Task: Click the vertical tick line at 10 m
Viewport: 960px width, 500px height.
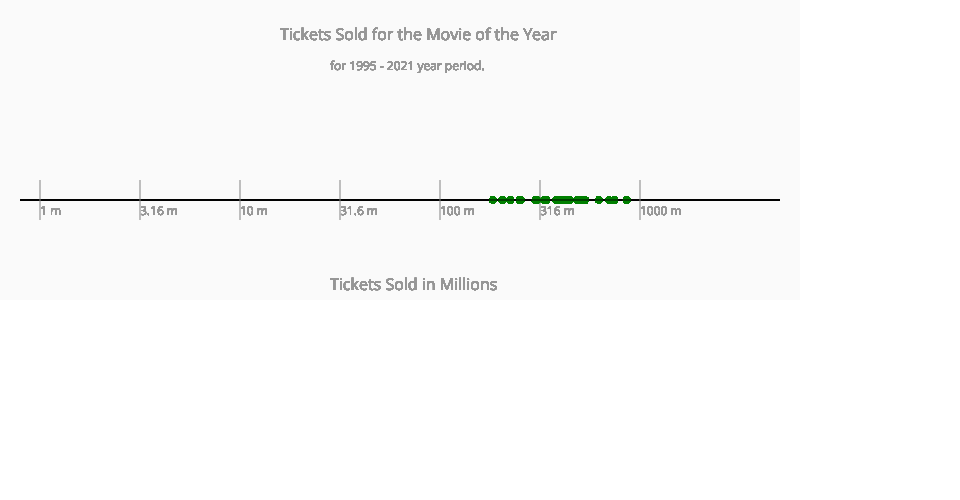Action: click(240, 188)
